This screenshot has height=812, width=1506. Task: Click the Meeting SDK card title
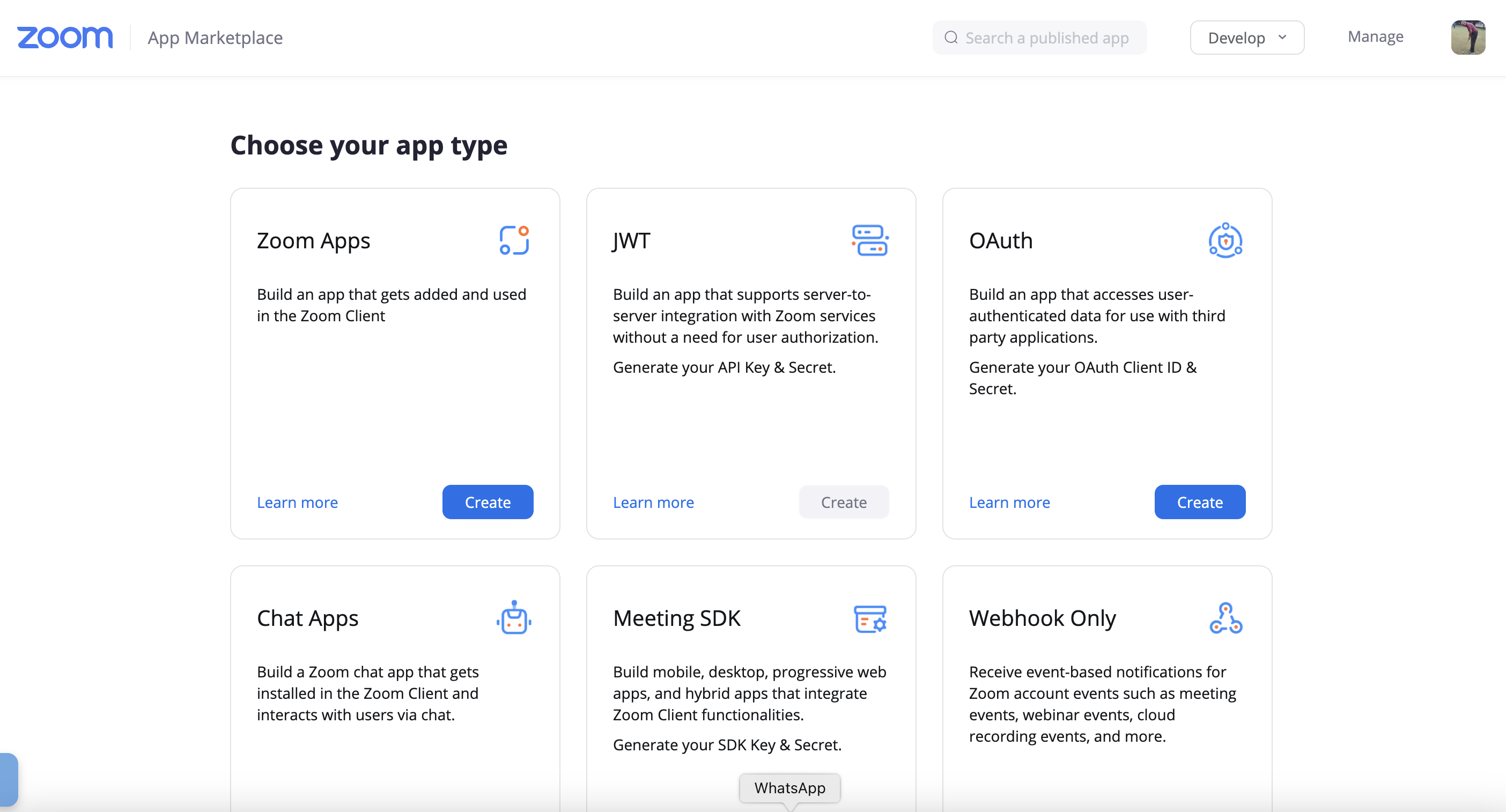pyautogui.click(x=676, y=618)
